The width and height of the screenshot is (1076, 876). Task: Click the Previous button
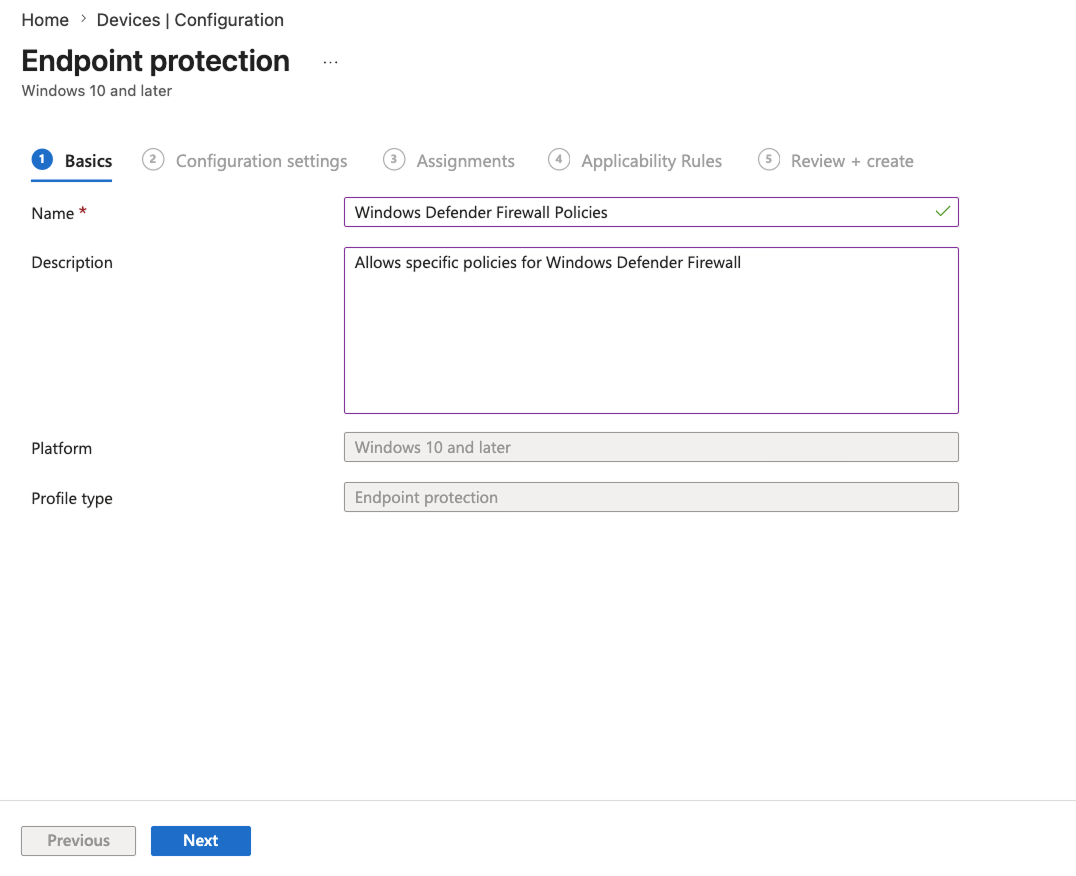point(78,841)
